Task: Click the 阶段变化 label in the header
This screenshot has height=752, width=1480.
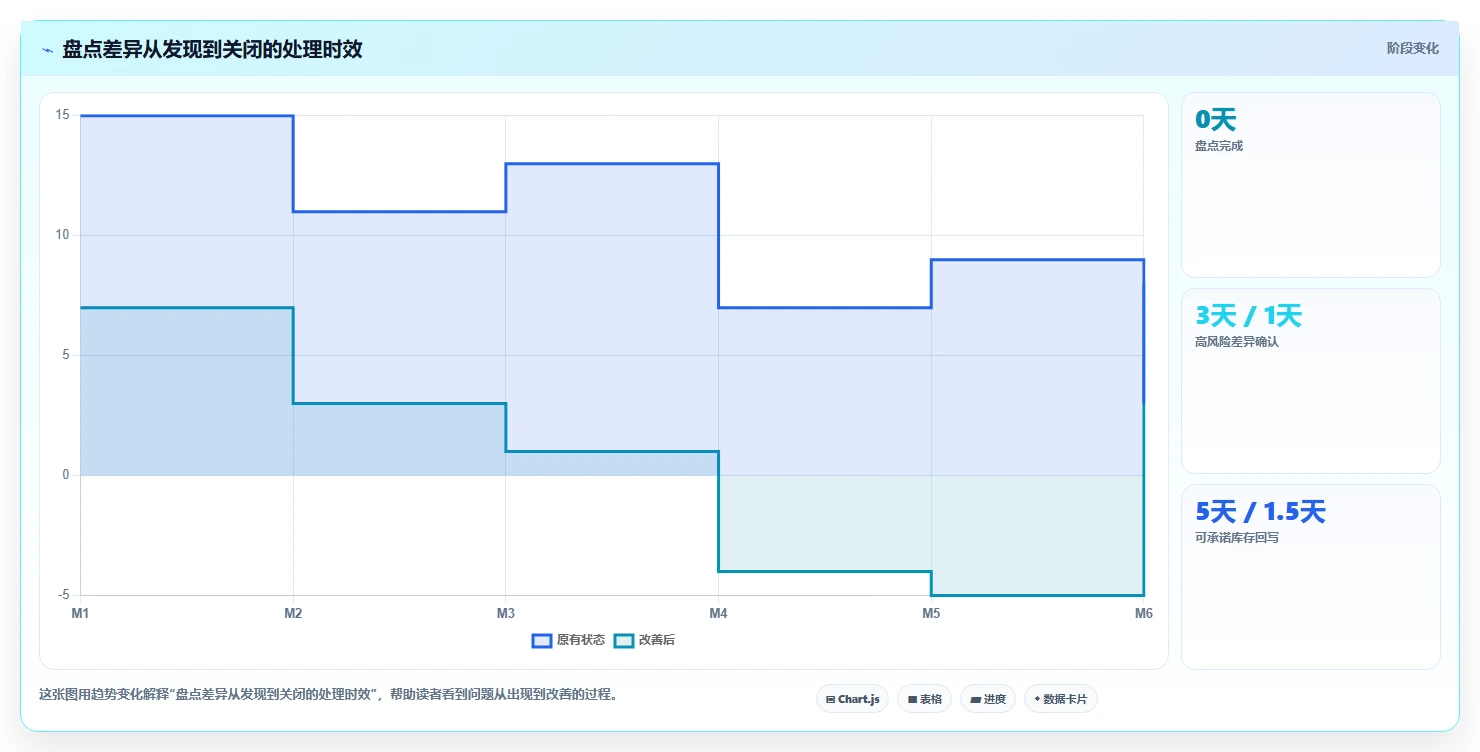Action: 1412,48
